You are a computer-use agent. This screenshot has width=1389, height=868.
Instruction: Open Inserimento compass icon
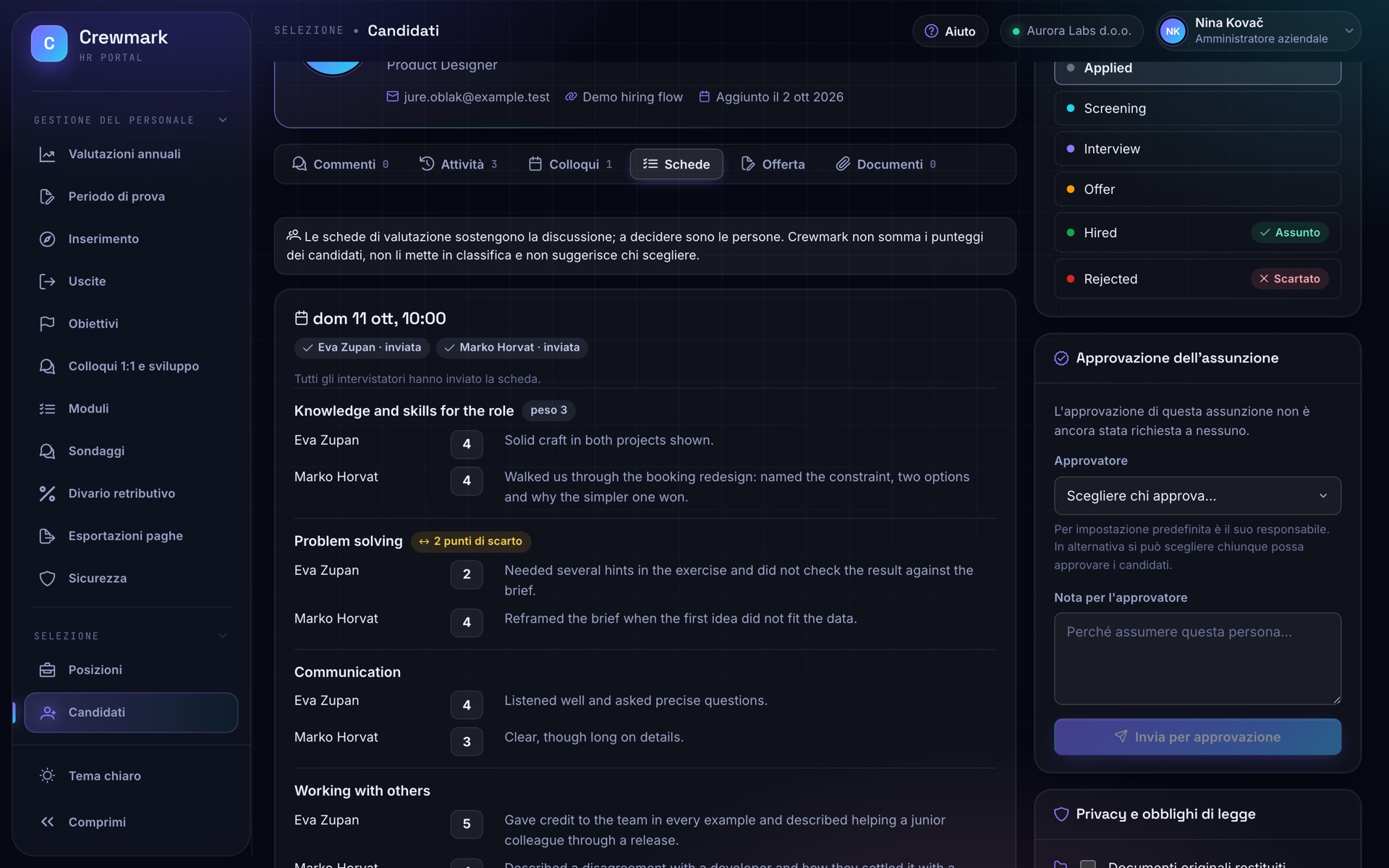[47, 239]
